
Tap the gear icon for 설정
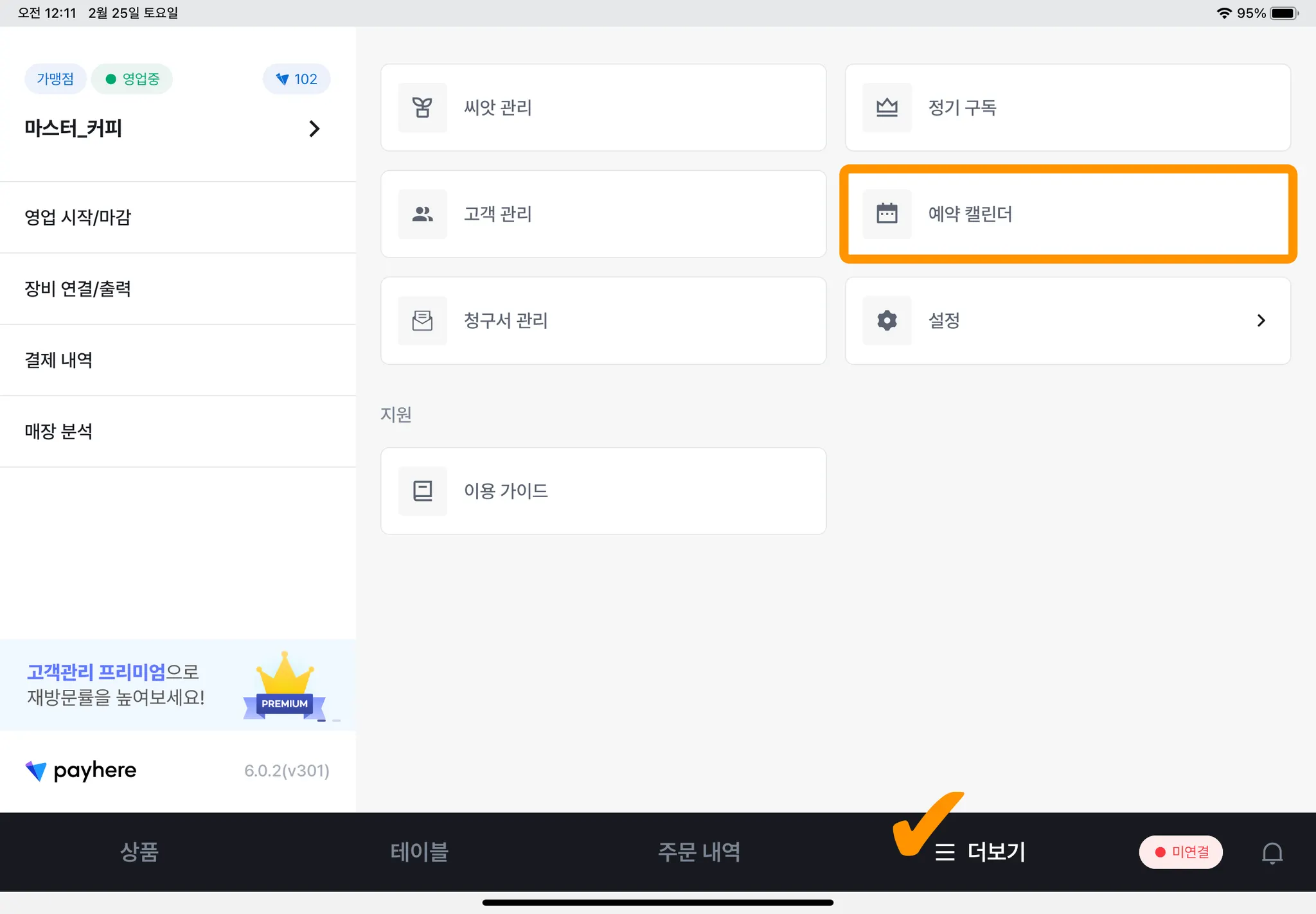(x=887, y=320)
